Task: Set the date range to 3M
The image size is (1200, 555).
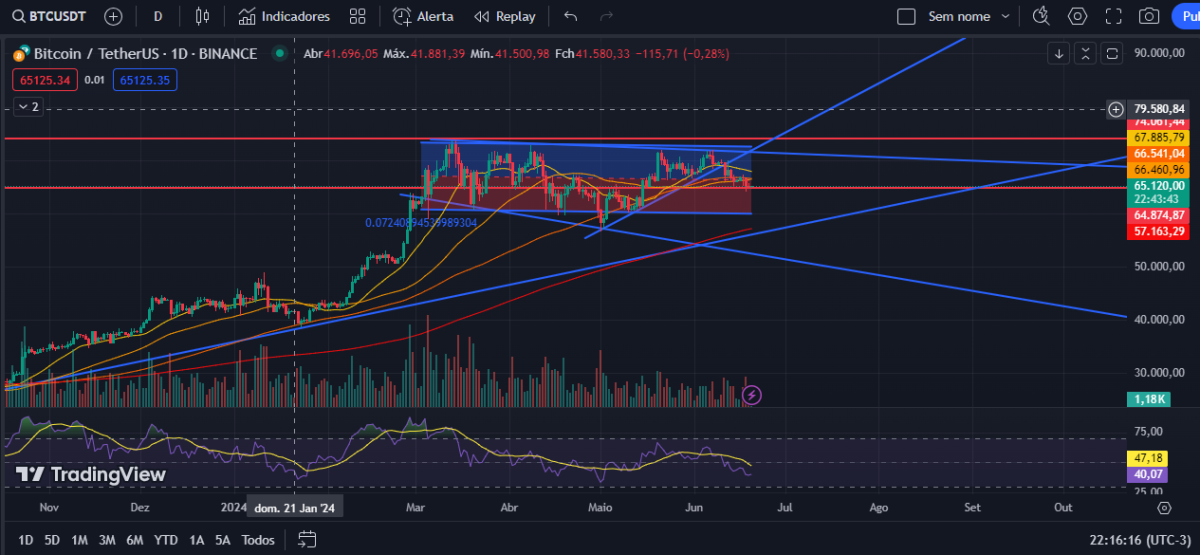Action: point(106,540)
